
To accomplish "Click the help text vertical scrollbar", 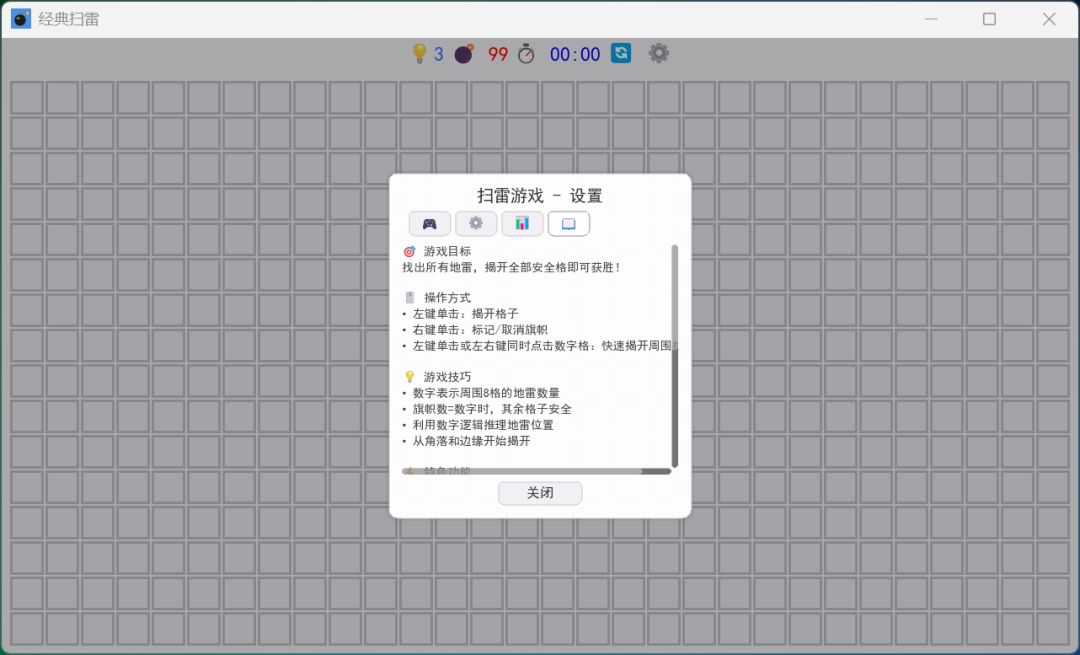I will coord(674,356).
